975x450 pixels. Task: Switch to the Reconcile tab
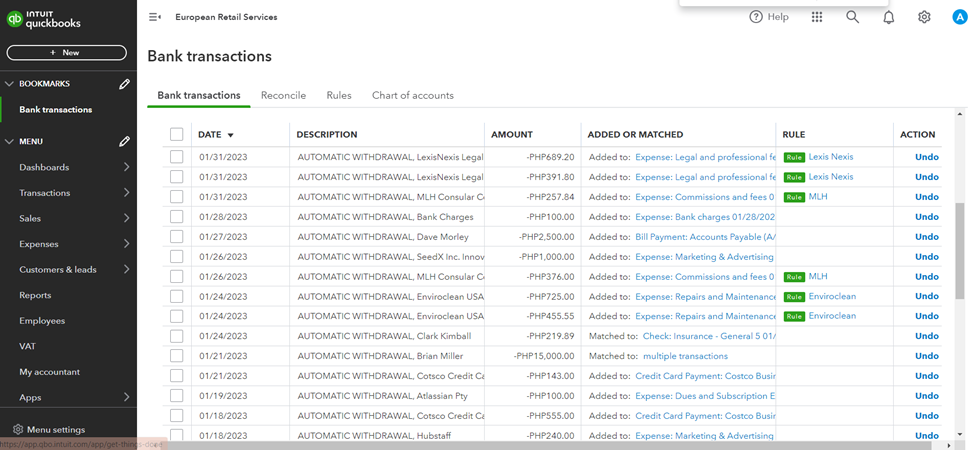[x=283, y=95]
